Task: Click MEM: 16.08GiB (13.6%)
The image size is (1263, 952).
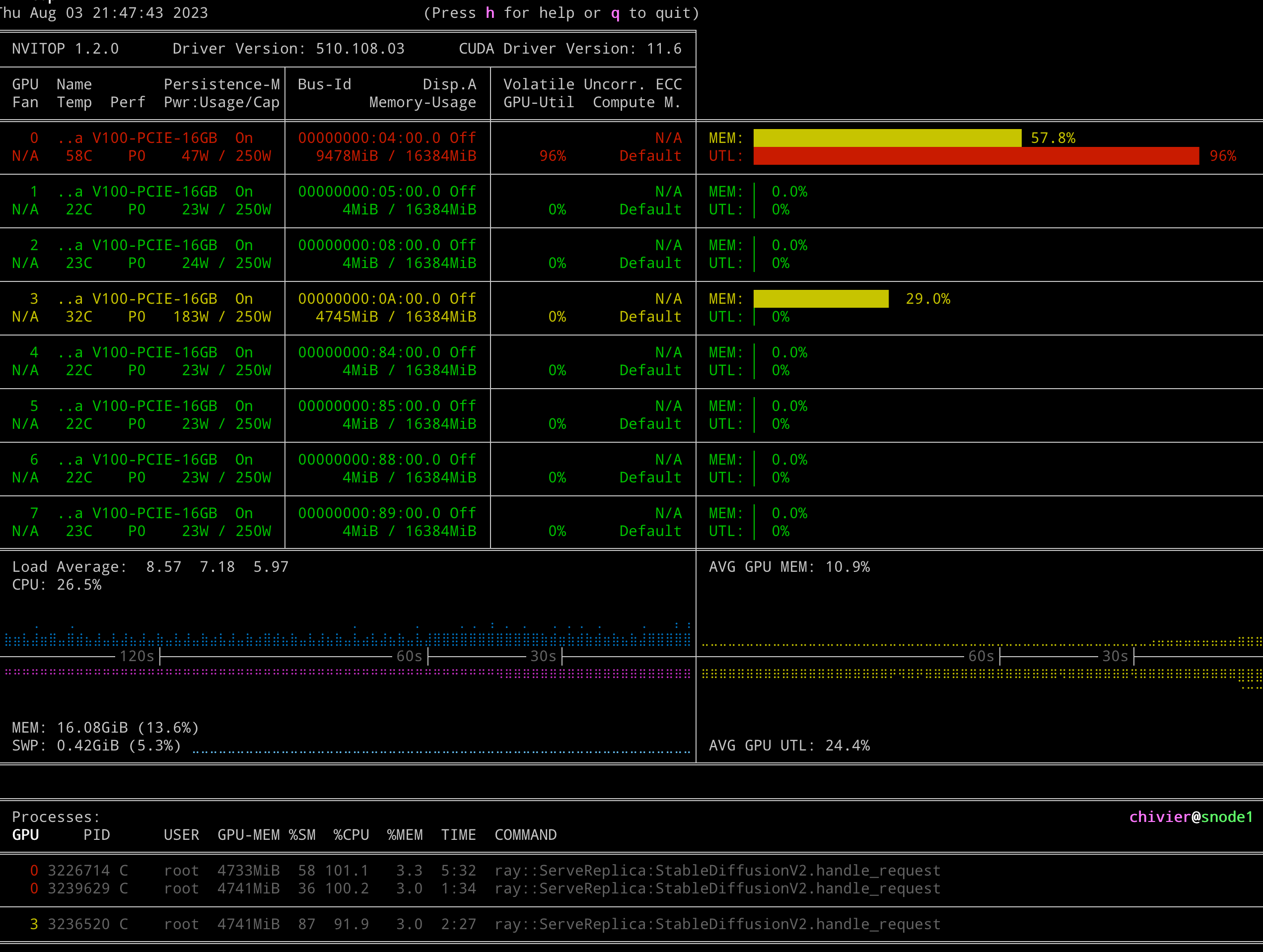Action: pyautogui.click(x=106, y=728)
